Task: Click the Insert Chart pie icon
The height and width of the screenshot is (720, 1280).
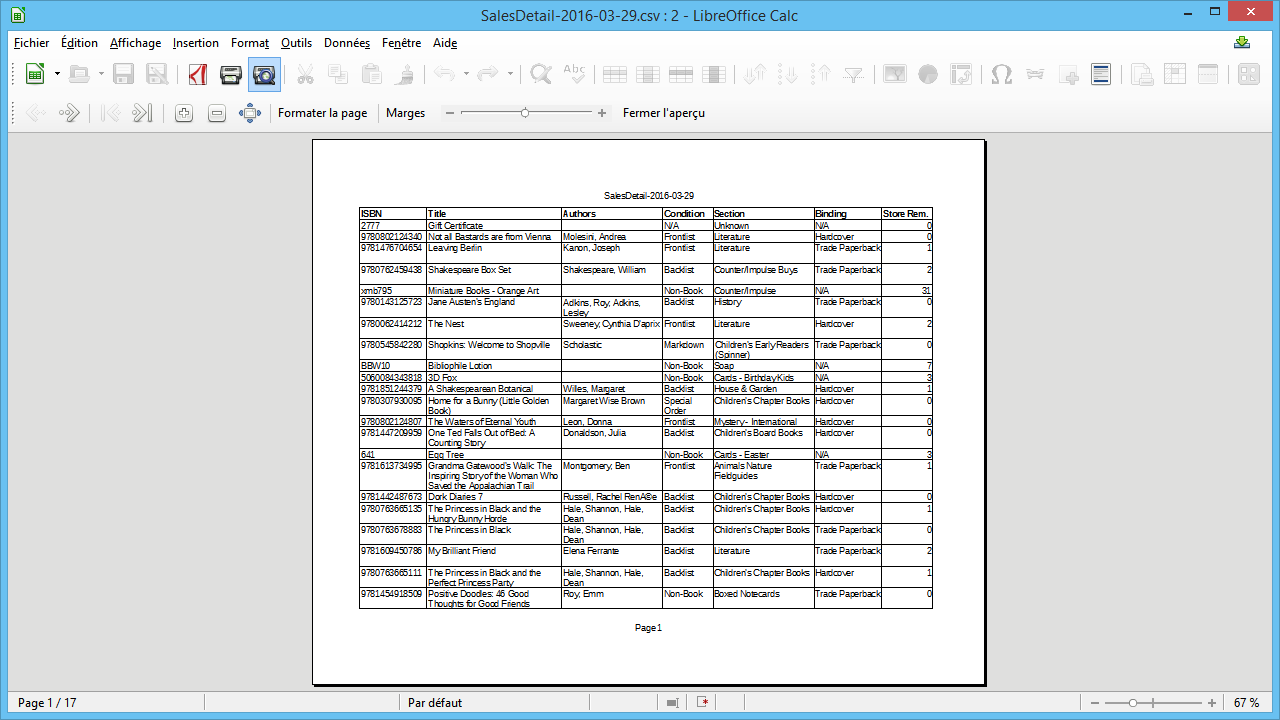Action: coord(927,74)
